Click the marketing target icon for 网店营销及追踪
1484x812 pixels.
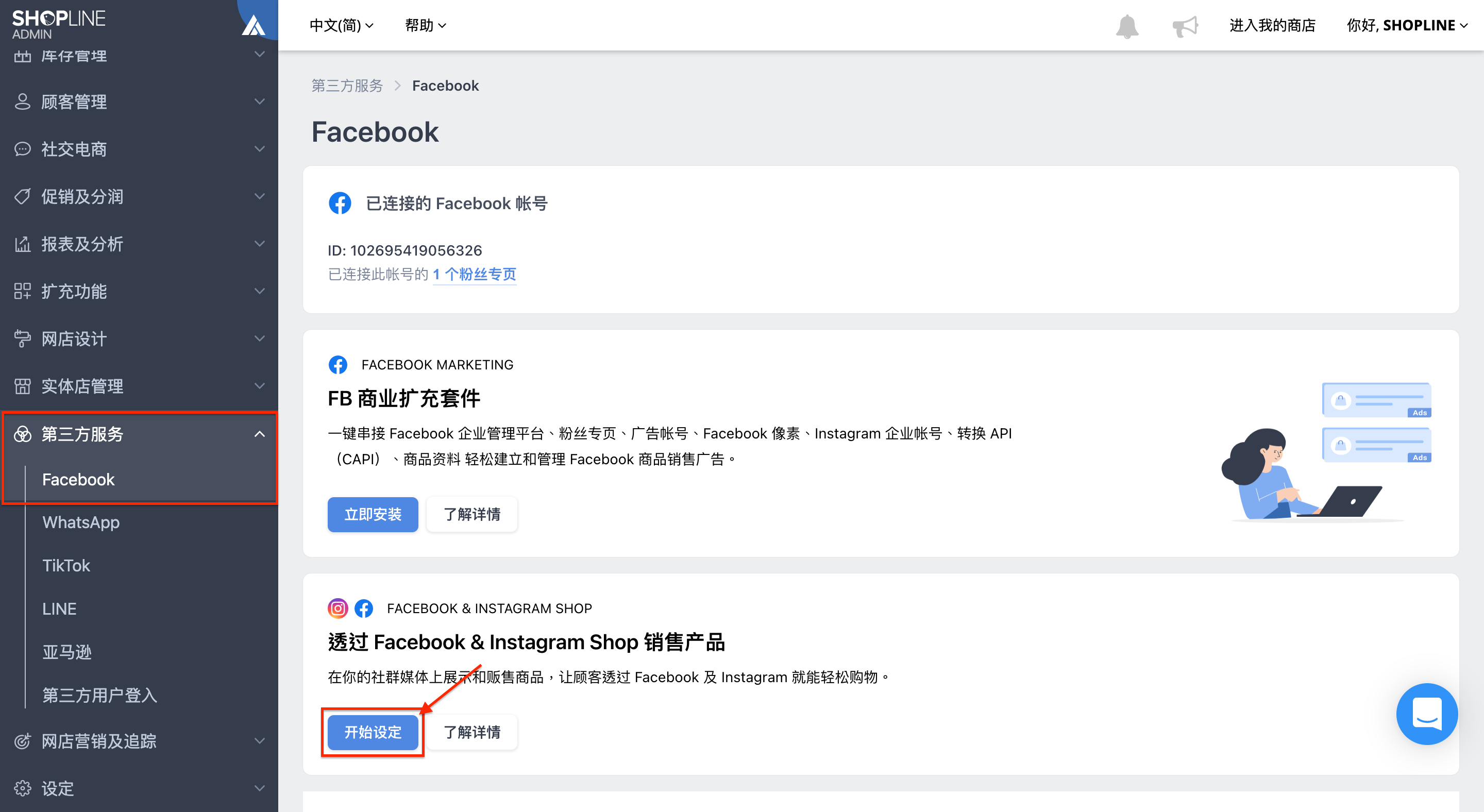coord(23,740)
